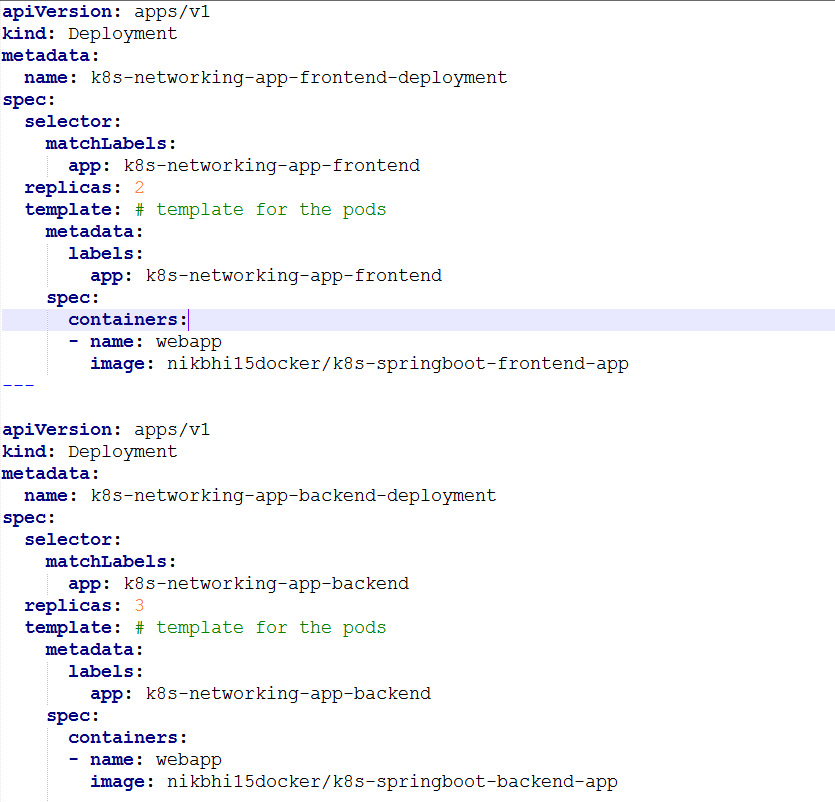Screen dimensions: 835x802
Task: Click the replicas value 2
Action: point(139,187)
